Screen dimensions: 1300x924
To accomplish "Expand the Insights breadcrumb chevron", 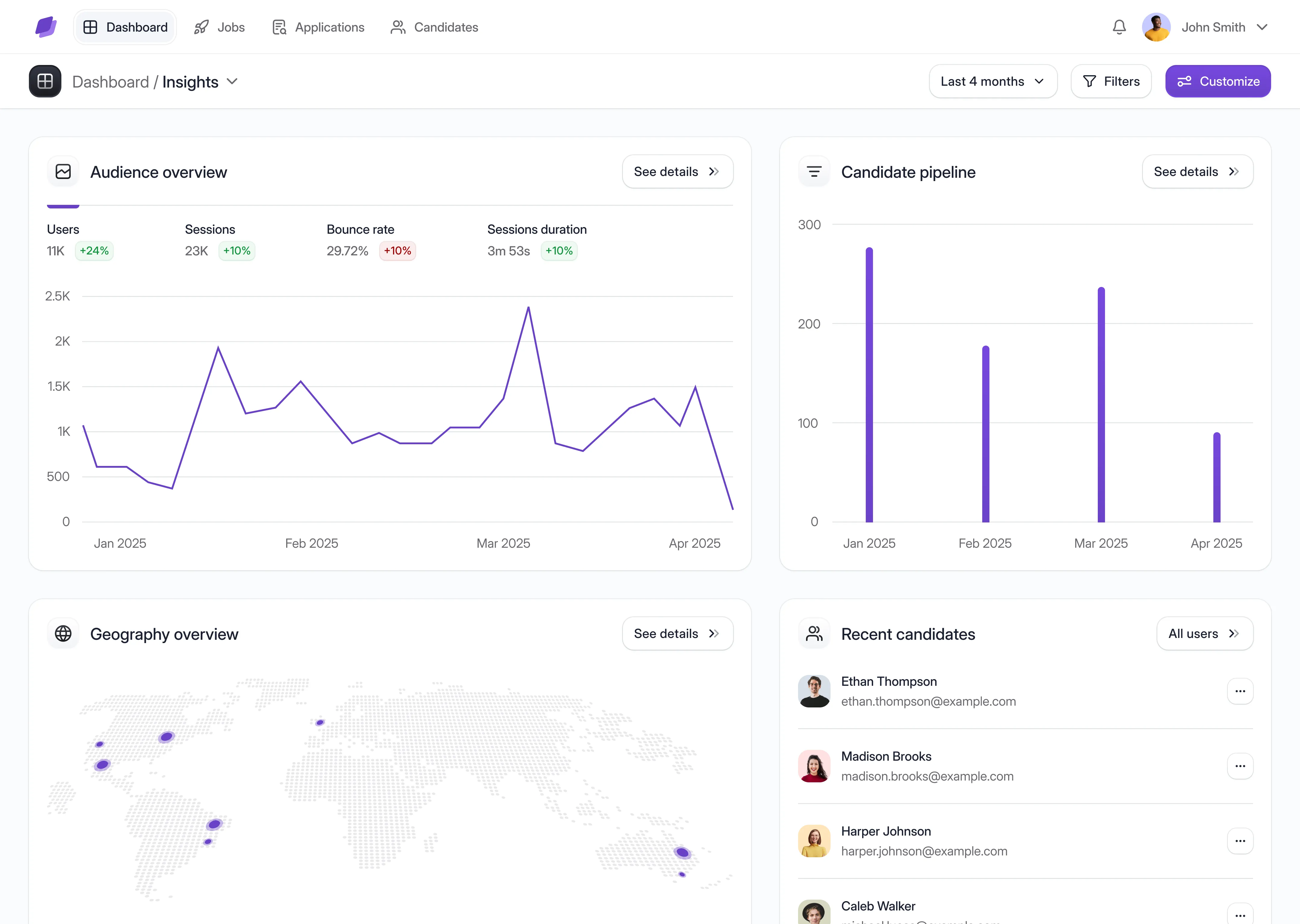I will pos(232,82).
